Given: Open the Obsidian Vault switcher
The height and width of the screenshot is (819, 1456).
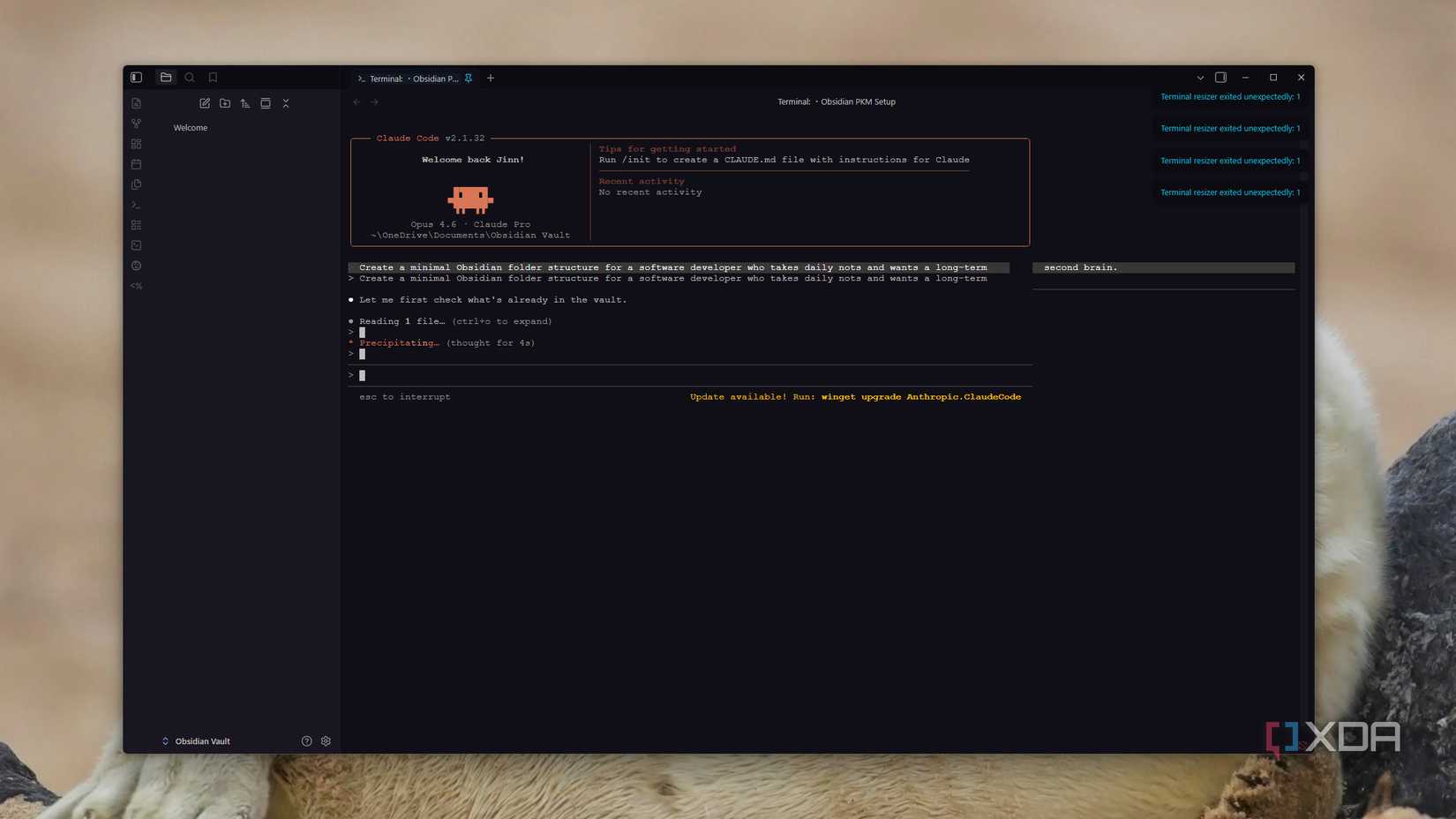Looking at the screenshot, I should 196,741.
